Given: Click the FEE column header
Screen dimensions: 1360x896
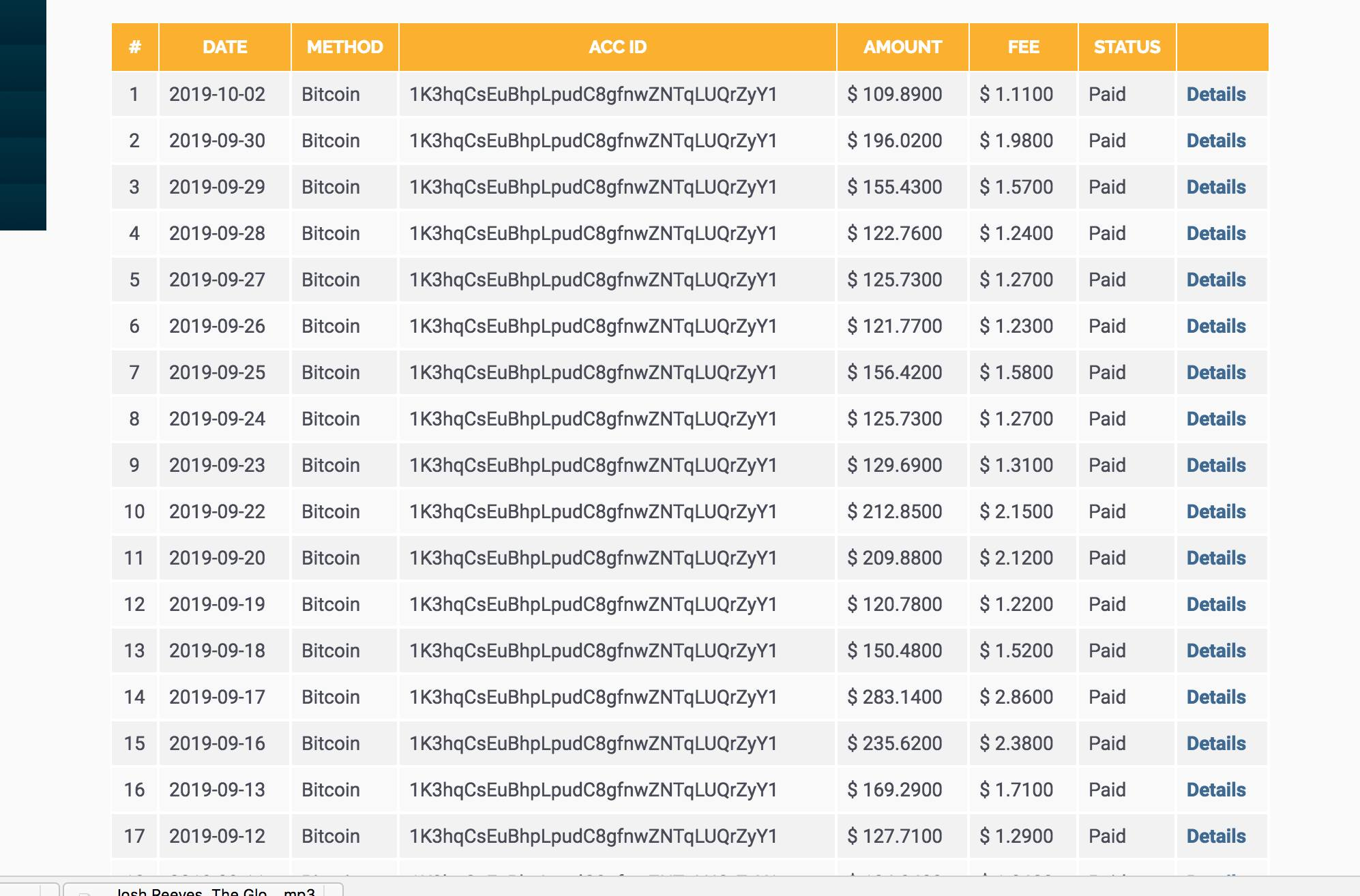Looking at the screenshot, I should pyautogui.click(x=1023, y=47).
